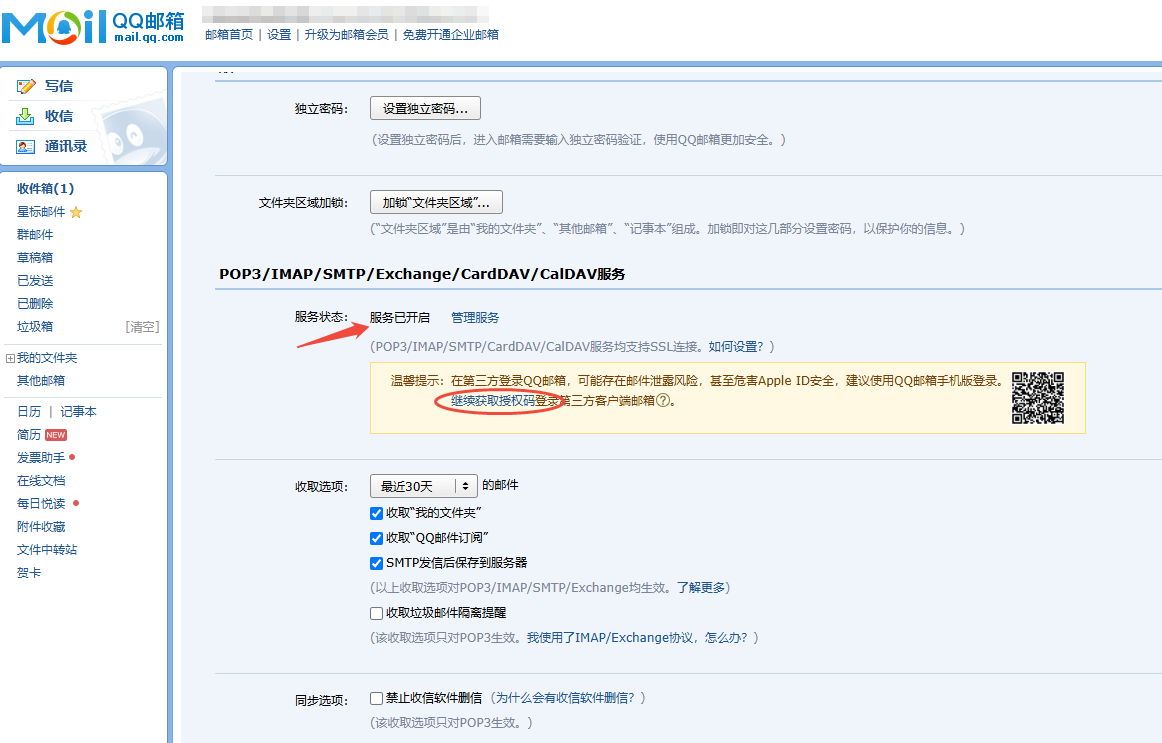Enable 收取垃圾邮件隔离提醒 option
1162x743 pixels.
(x=376, y=613)
